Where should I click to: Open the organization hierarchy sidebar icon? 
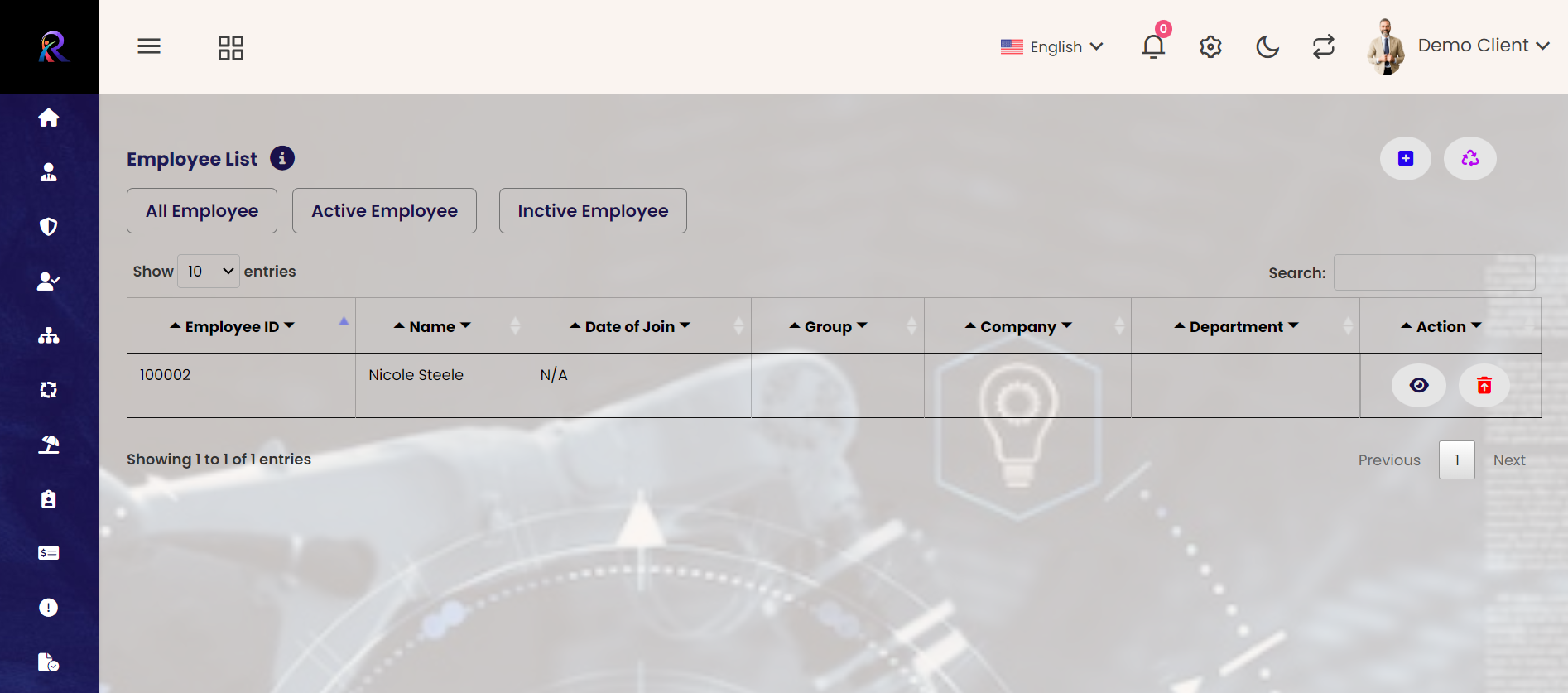click(x=49, y=335)
